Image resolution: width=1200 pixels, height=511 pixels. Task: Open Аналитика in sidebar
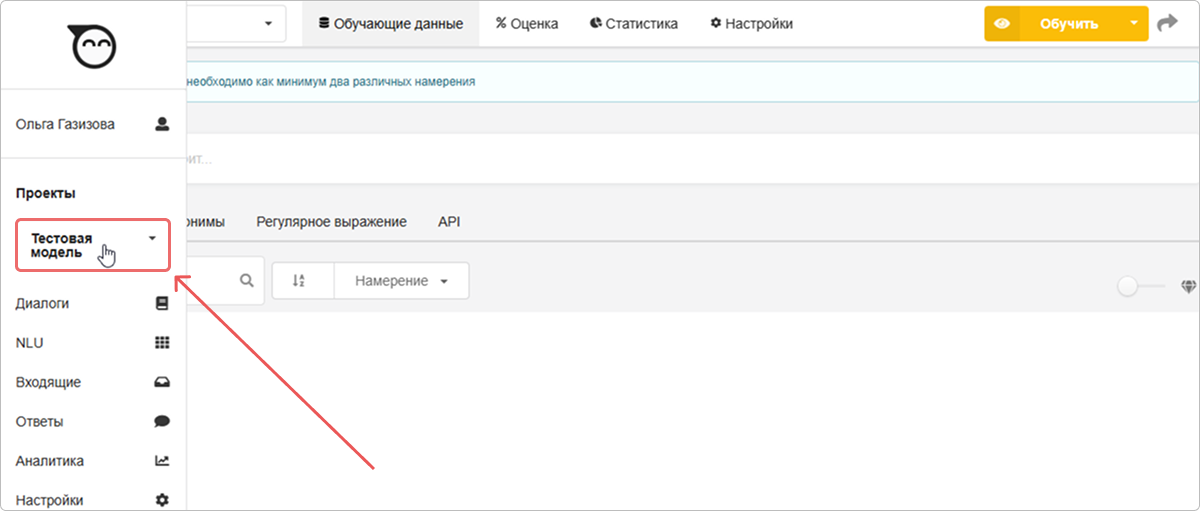point(94,461)
